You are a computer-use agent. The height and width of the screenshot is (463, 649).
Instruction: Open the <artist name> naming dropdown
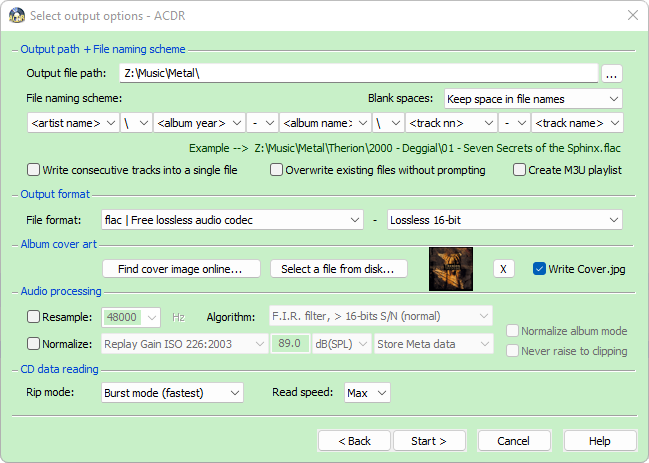(73, 123)
